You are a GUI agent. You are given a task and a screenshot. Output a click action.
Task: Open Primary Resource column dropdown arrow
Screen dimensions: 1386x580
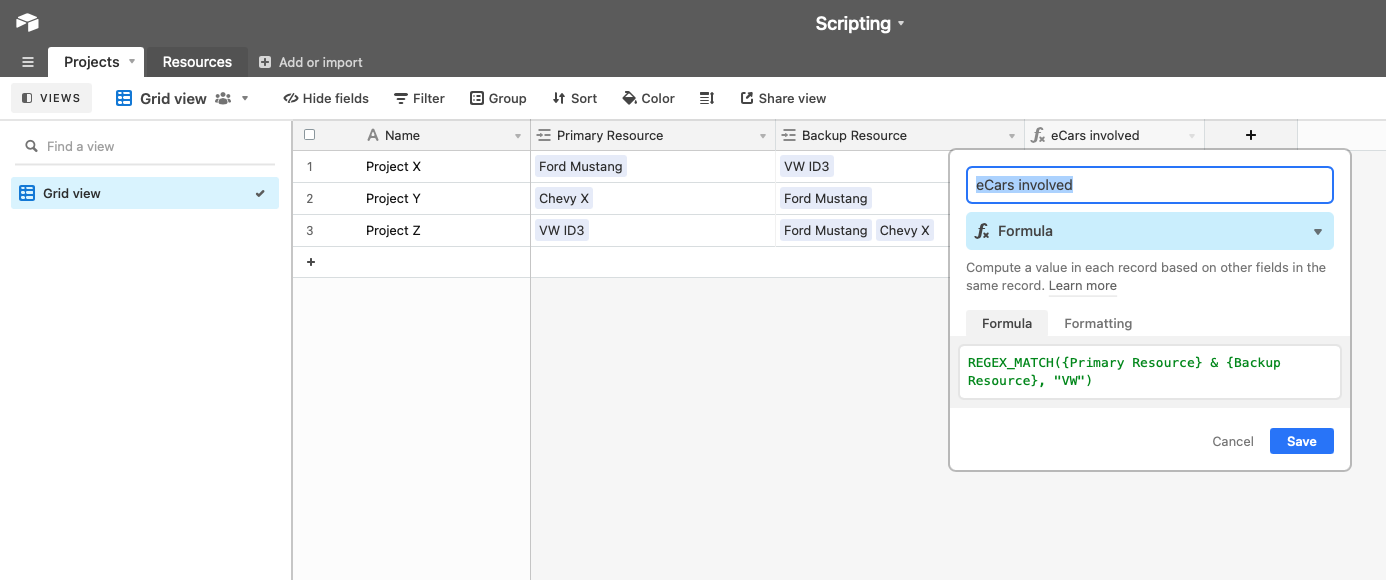764,136
